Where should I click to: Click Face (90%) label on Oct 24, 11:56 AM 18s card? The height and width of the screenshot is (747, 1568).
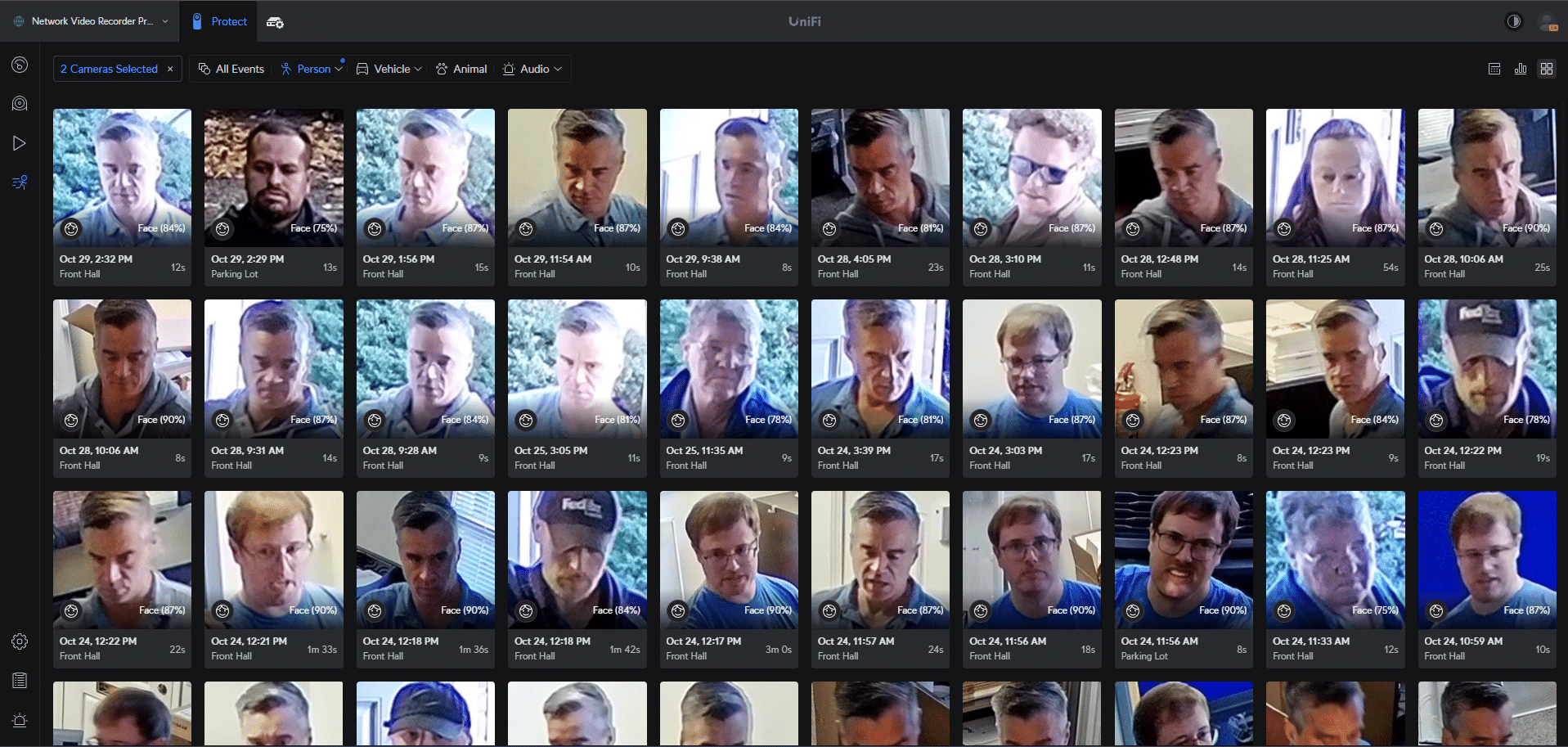coord(1072,610)
